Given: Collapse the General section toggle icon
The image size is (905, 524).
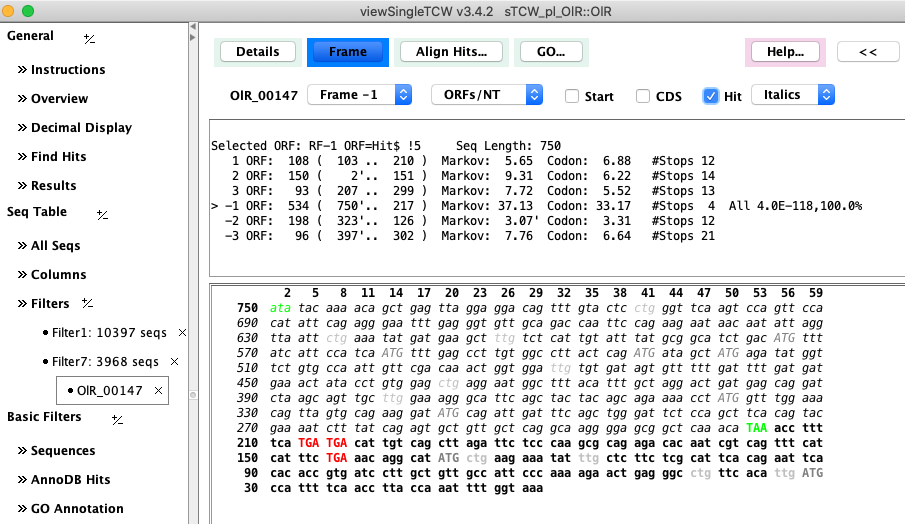Looking at the screenshot, I should (x=89, y=38).
